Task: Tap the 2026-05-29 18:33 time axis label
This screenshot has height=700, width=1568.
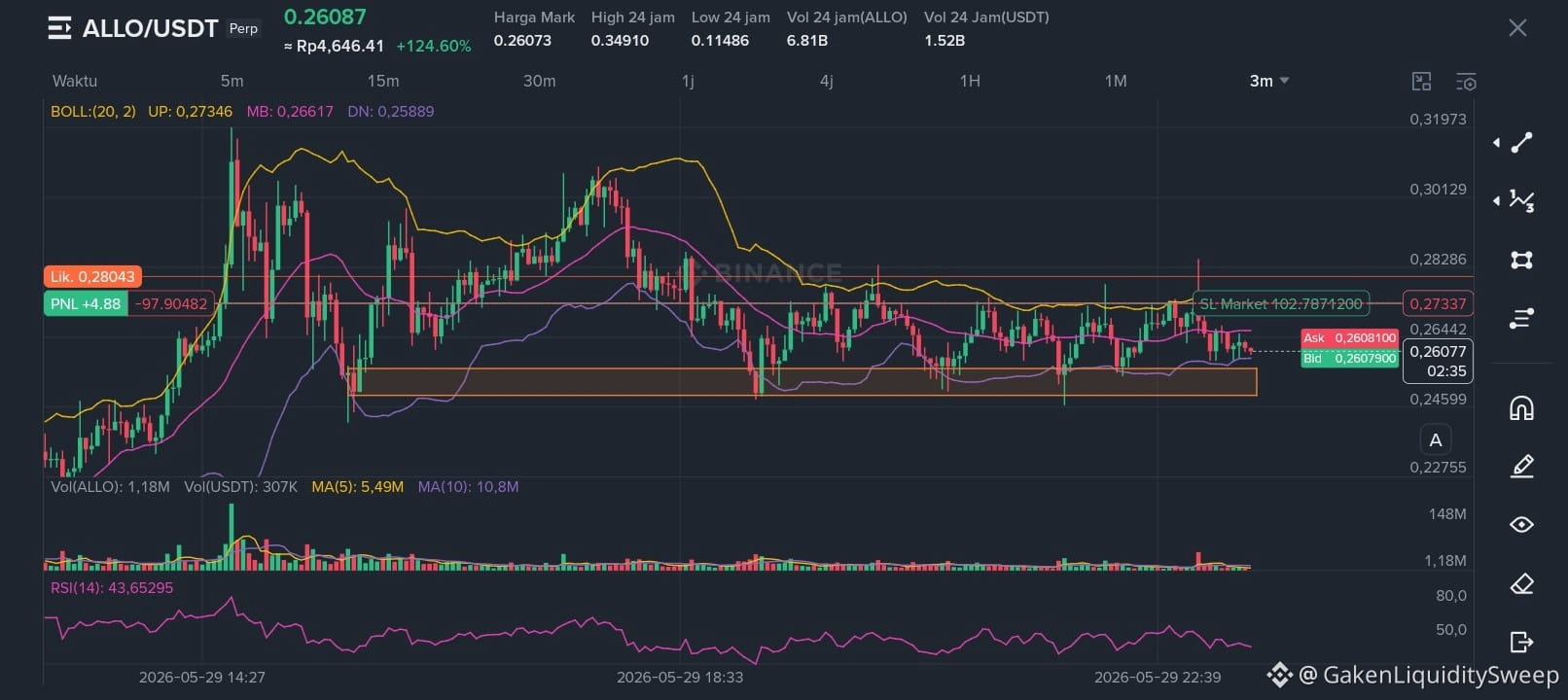Action: (680, 677)
